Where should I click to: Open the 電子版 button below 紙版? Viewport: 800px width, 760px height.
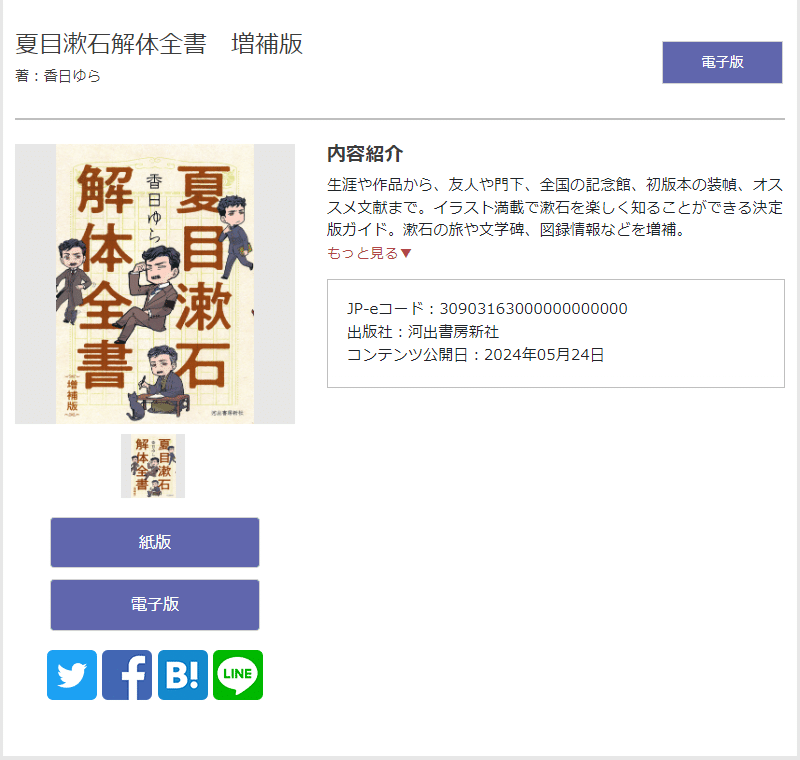pyautogui.click(x=155, y=604)
